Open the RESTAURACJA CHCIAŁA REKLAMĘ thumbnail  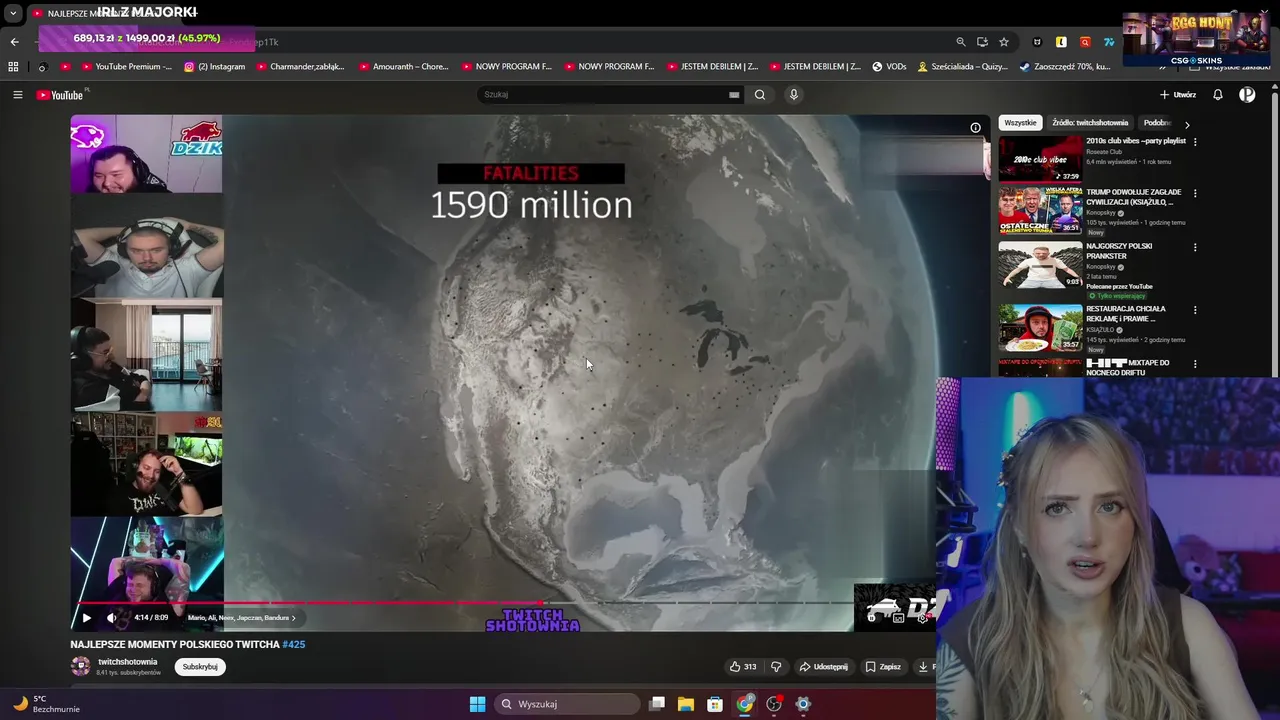coord(1040,327)
